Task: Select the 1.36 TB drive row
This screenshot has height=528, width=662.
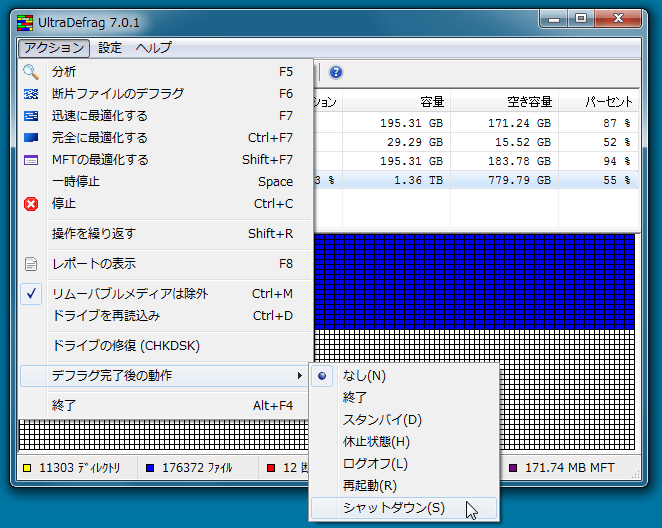Action: (x=476, y=180)
